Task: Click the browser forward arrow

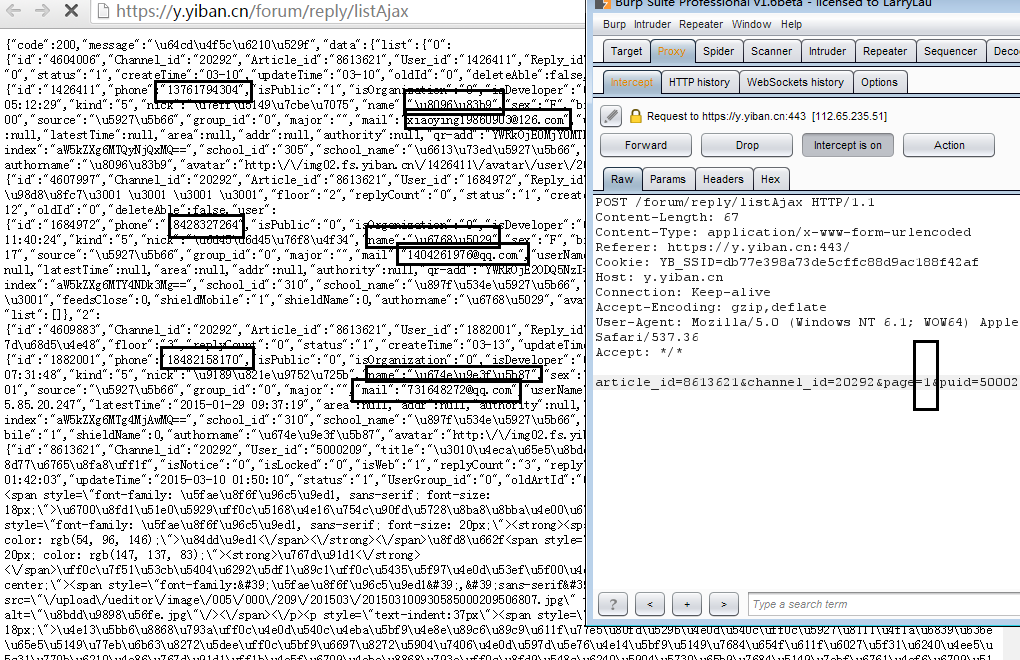Action: click(x=42, y=10)
